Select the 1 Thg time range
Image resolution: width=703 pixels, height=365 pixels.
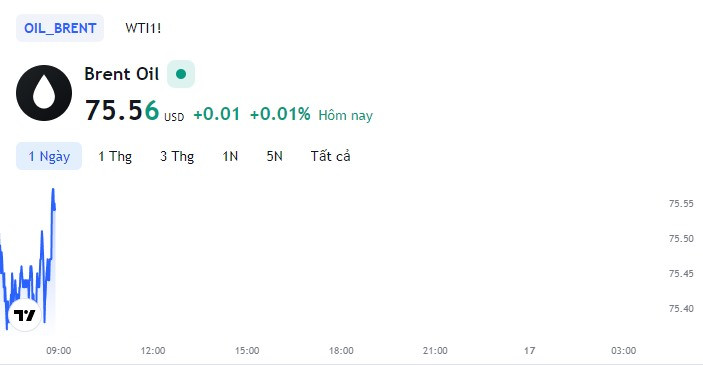(x=115, y=156)
